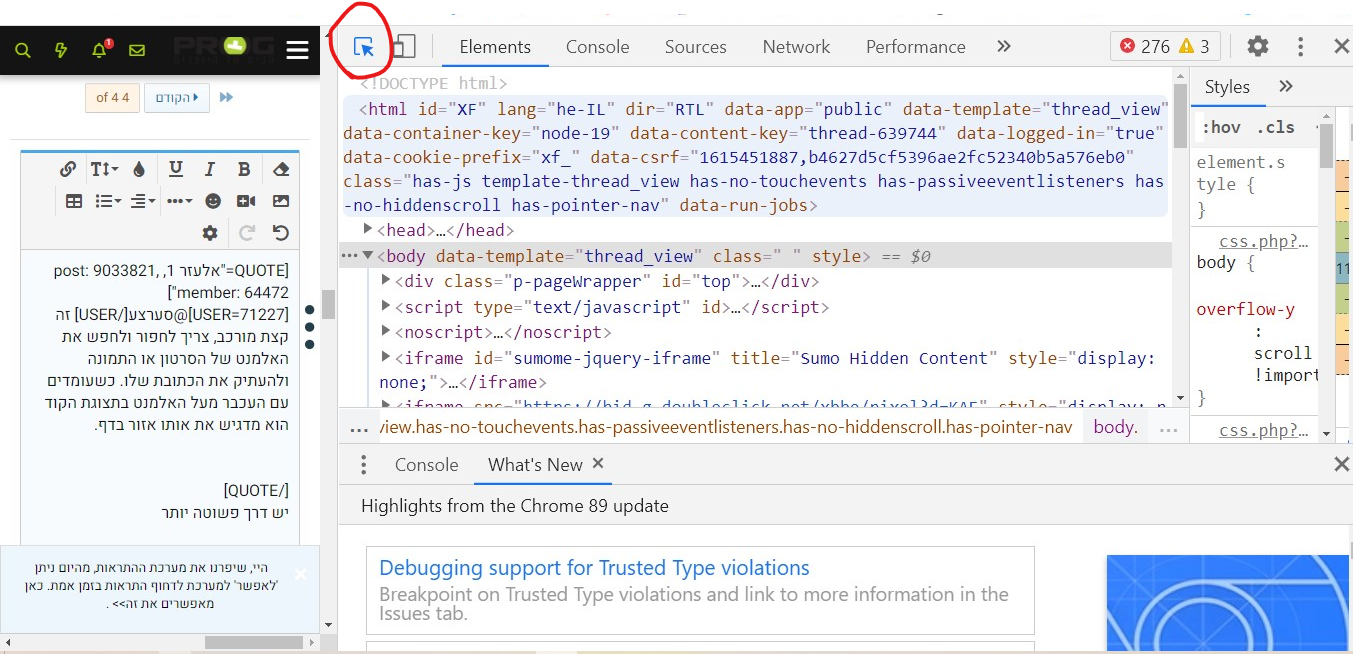Open the envelope messages icon
This screenshot has height=654, width=1353.
coord(137,50)
